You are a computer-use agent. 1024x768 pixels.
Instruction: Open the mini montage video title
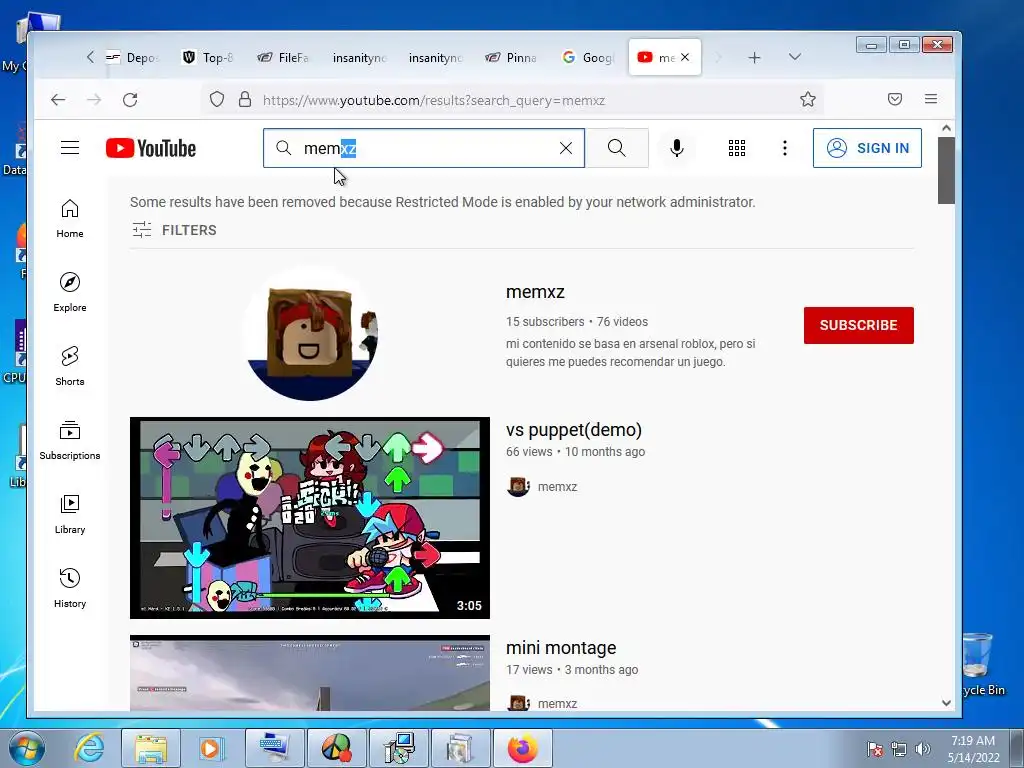click(560, 647)
